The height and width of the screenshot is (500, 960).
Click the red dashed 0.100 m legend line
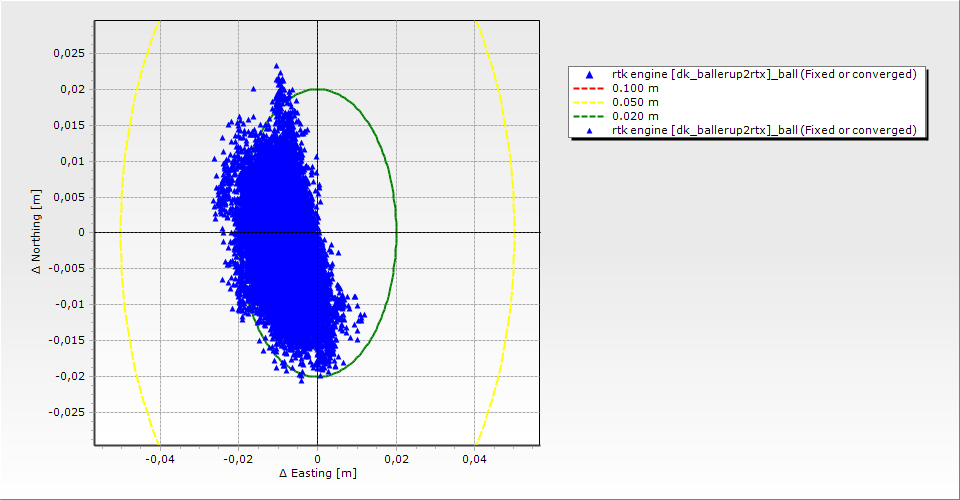click(x=588, y=89)
